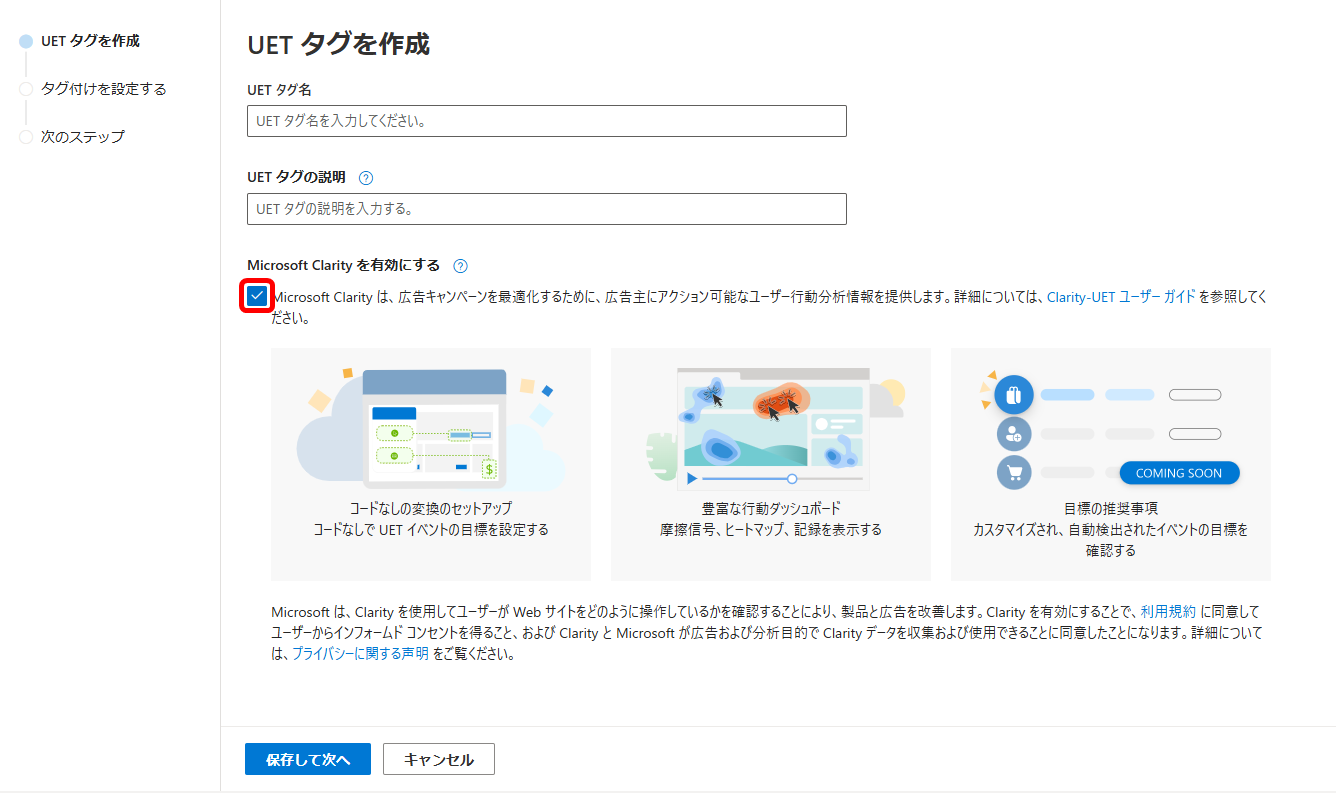Click the shopping cart icon in goals illustration

point(1014,472)
